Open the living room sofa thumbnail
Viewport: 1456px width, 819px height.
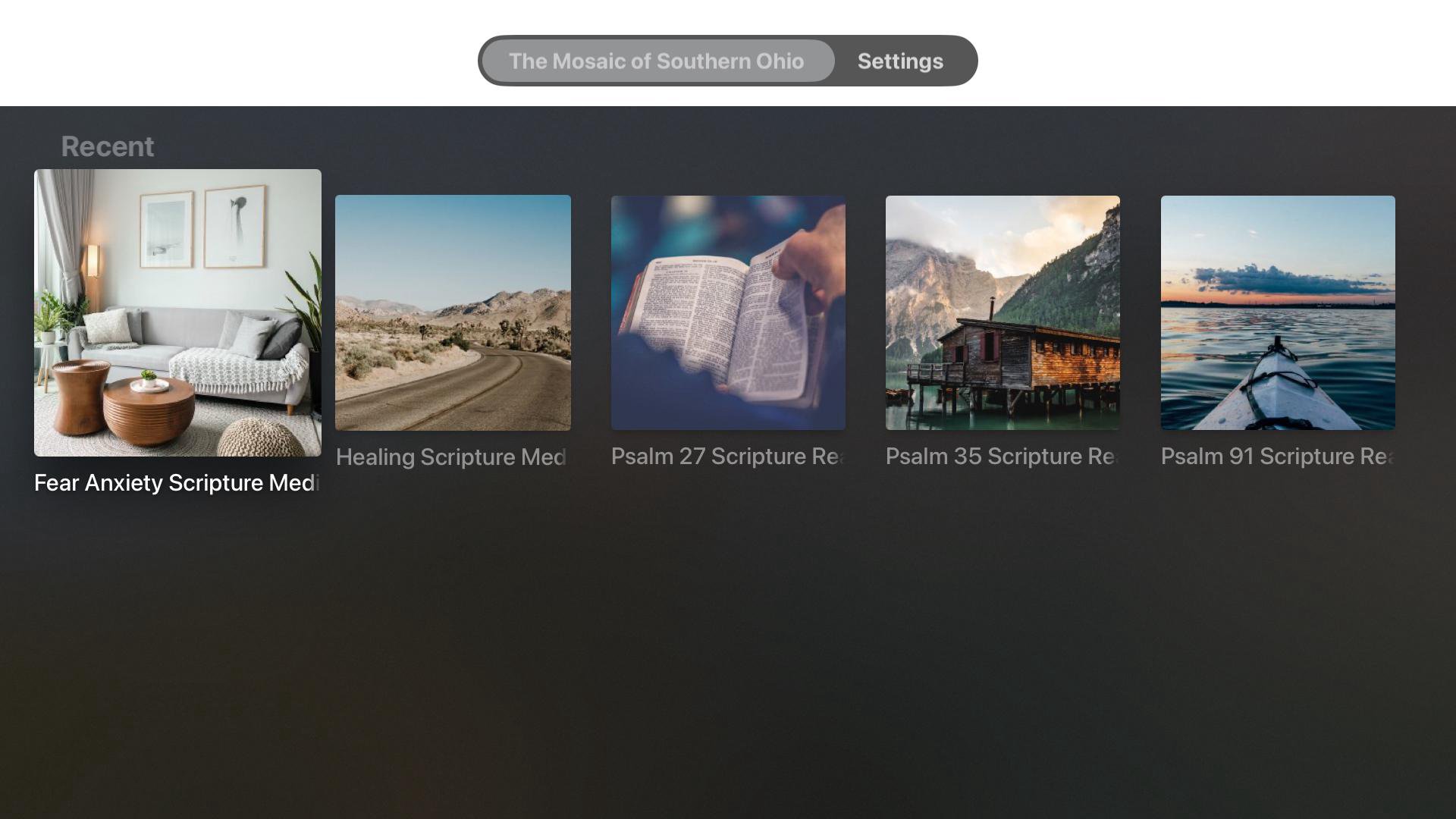coord(177,312)
